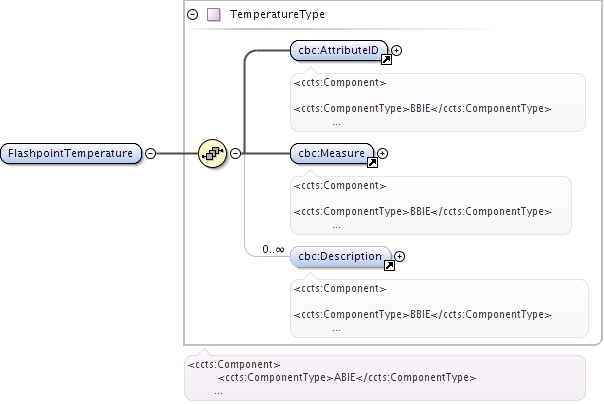Click the ABIE annotation below TemperatureType

[x=385, y=378]
